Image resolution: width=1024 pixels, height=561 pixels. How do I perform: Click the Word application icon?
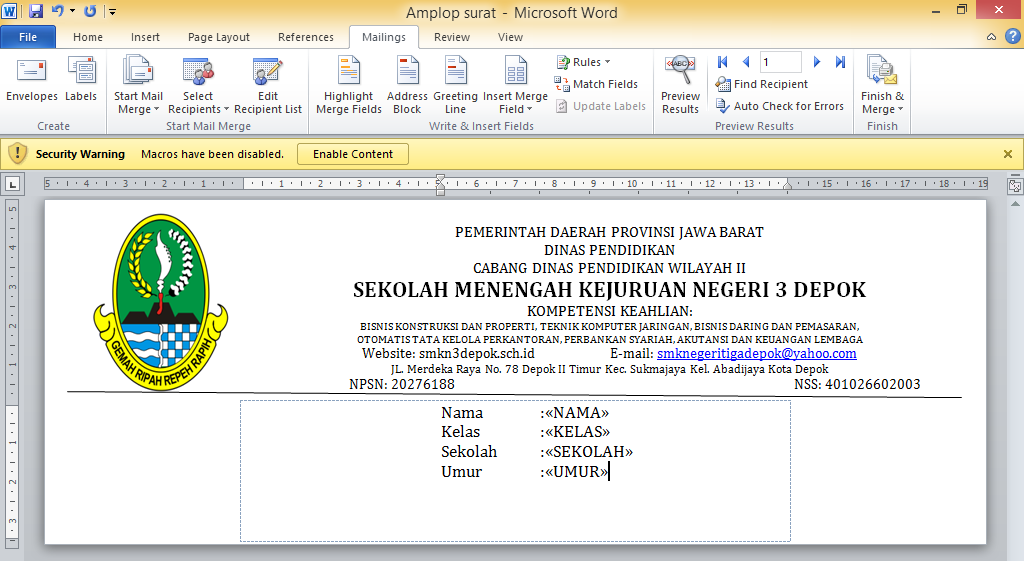click(10, 11)
